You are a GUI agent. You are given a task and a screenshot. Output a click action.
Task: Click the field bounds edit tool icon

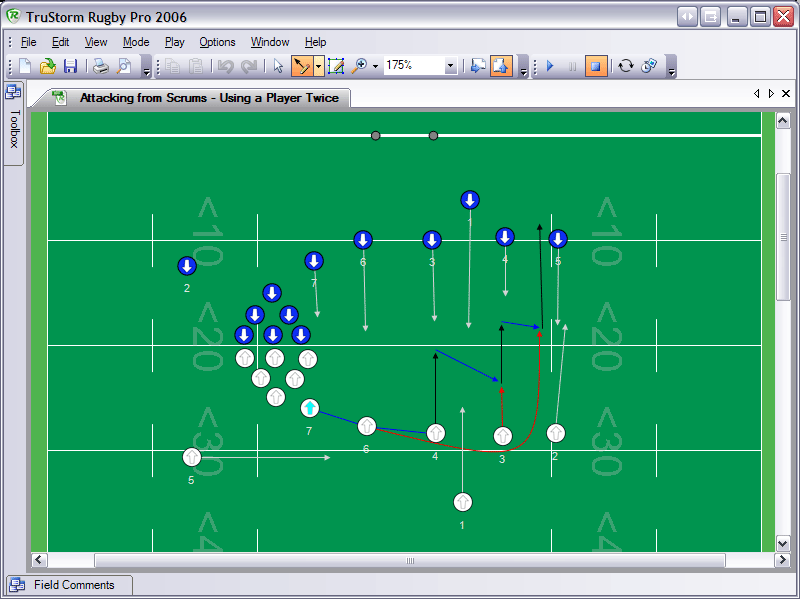[x=336, y=66]
